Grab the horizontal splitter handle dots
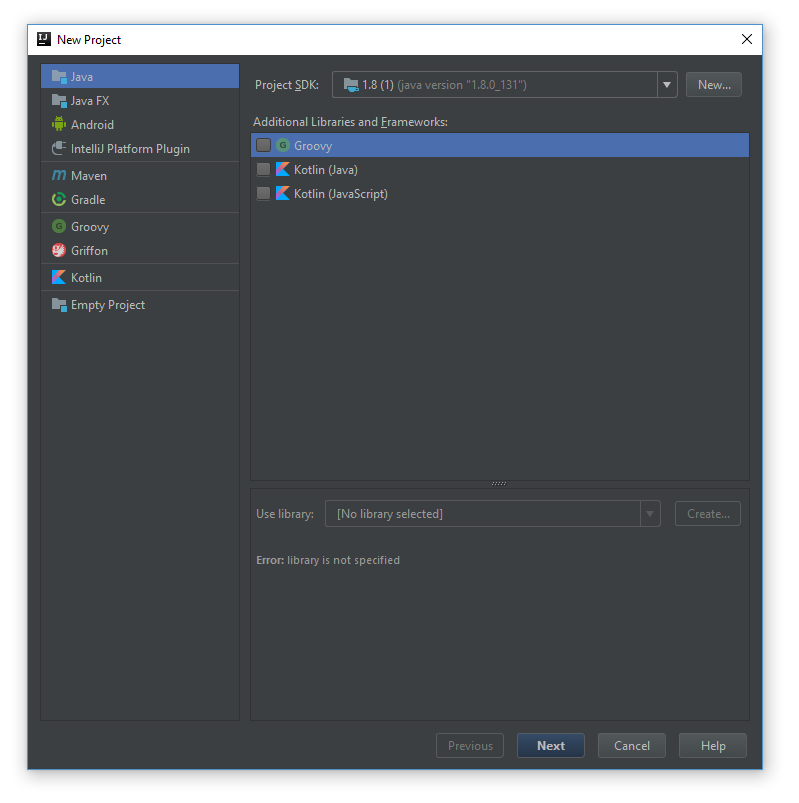The width and height of the screenshot is (799, 803). pos(499,483)
